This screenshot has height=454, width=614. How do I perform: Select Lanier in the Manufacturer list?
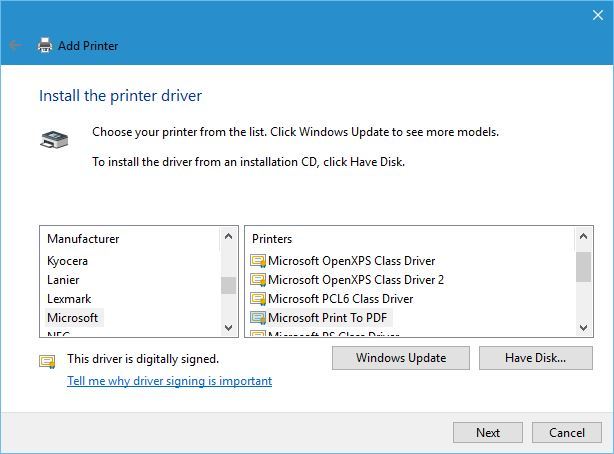click(x=63, y=280)
